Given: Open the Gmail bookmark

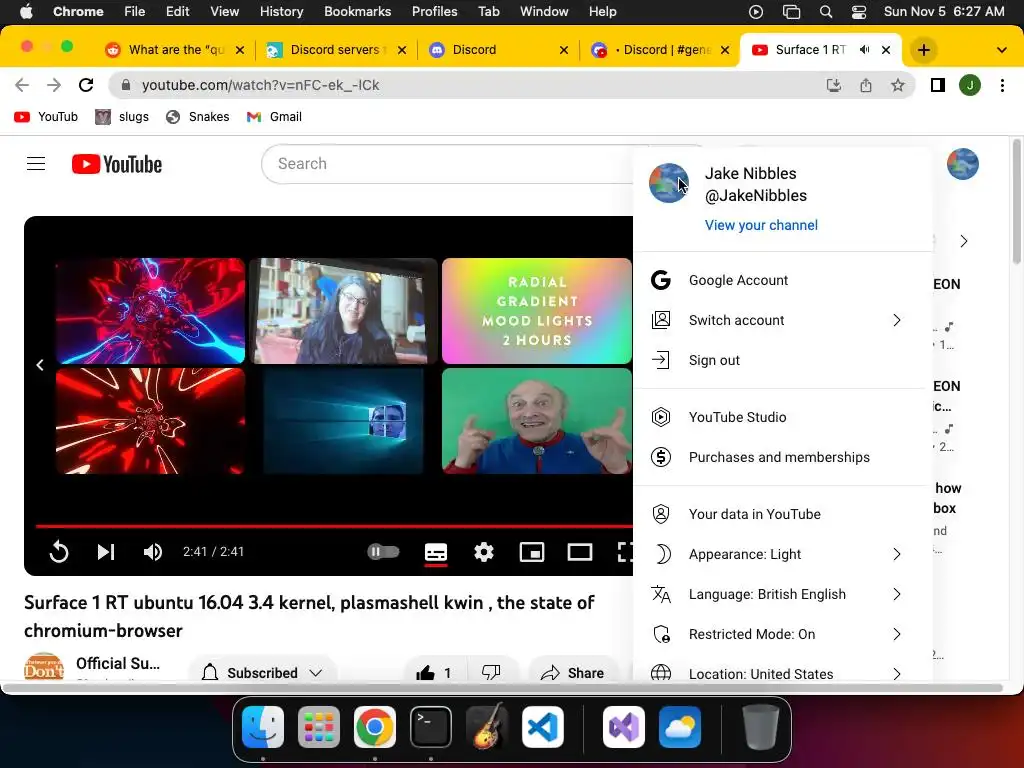Looking at the screenshot, I should (x=274, y=117).
